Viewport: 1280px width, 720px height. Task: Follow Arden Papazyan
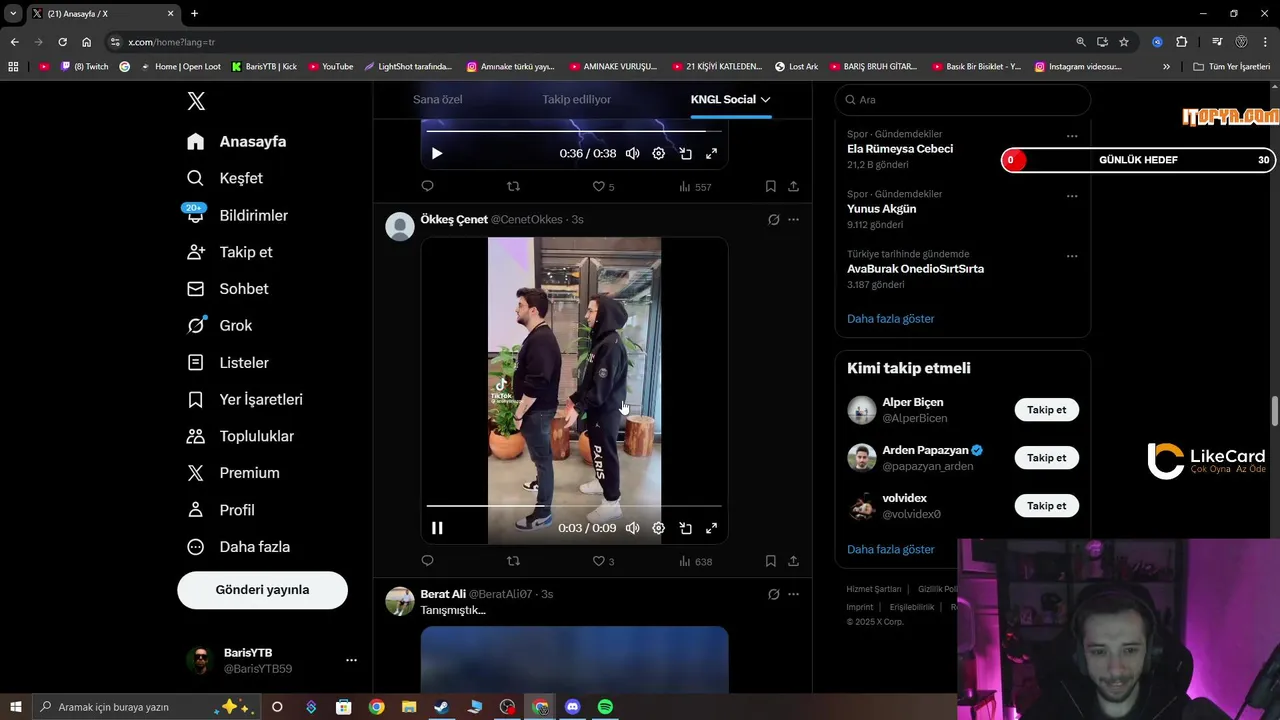point(1046,458)
